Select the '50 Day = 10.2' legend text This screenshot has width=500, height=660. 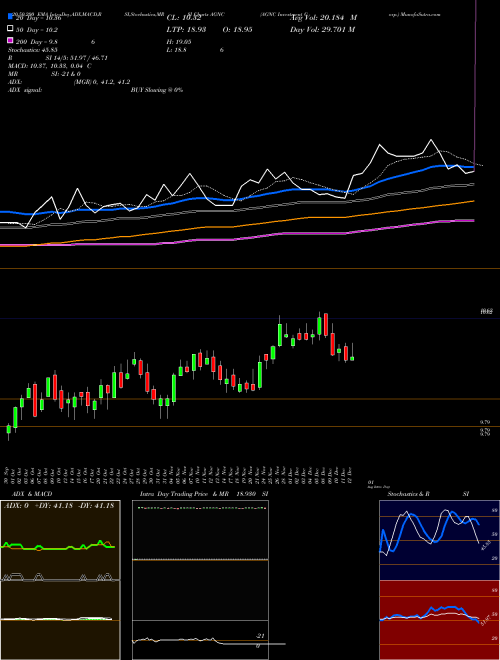point(37,30)
